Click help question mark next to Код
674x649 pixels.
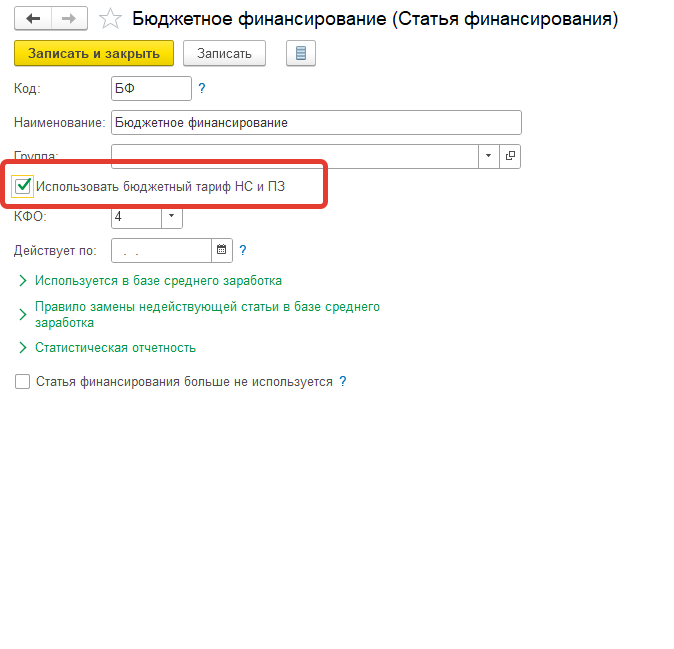click(201, 89)
